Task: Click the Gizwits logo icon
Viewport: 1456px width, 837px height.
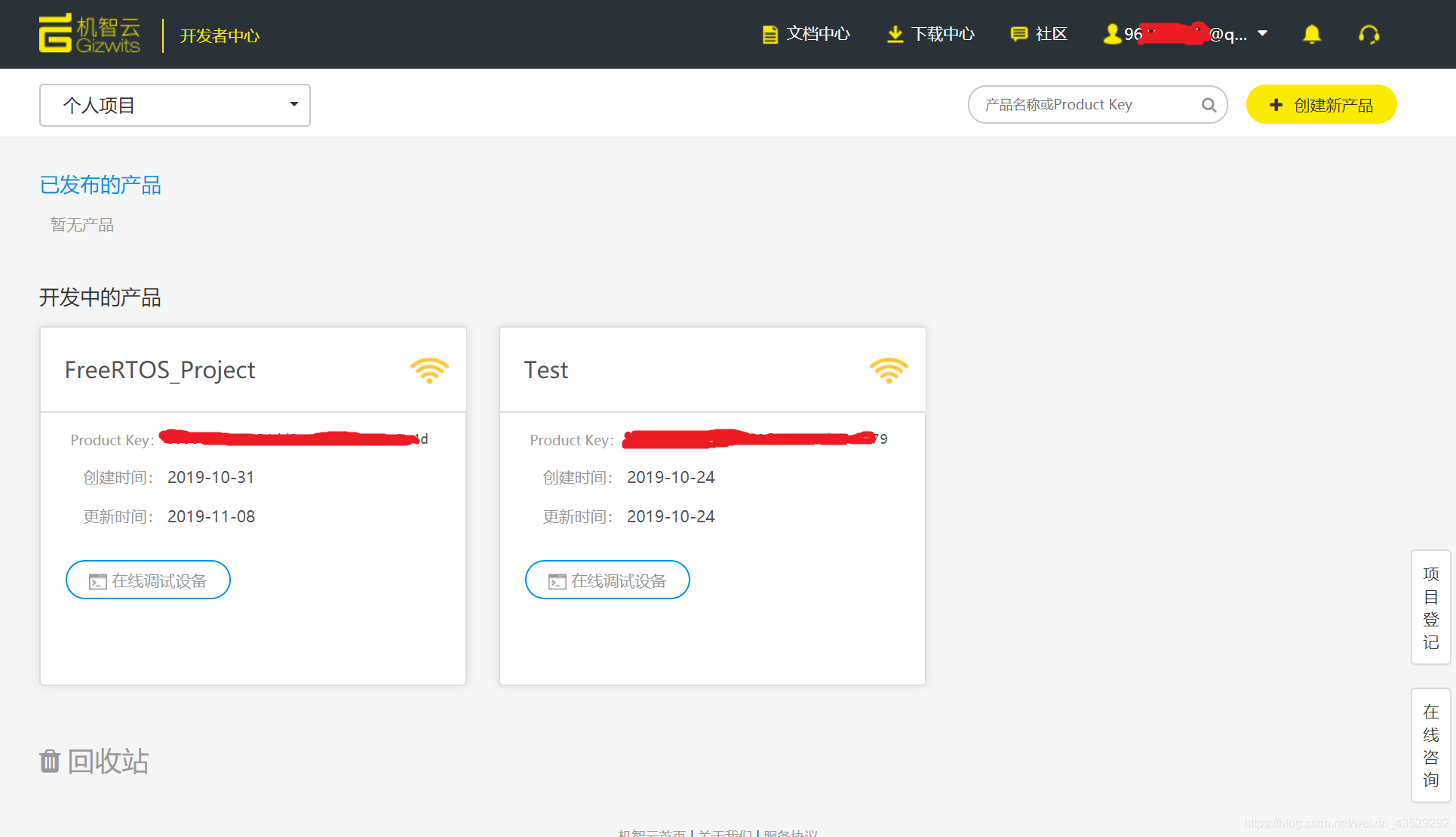Action: coord(56,34)
